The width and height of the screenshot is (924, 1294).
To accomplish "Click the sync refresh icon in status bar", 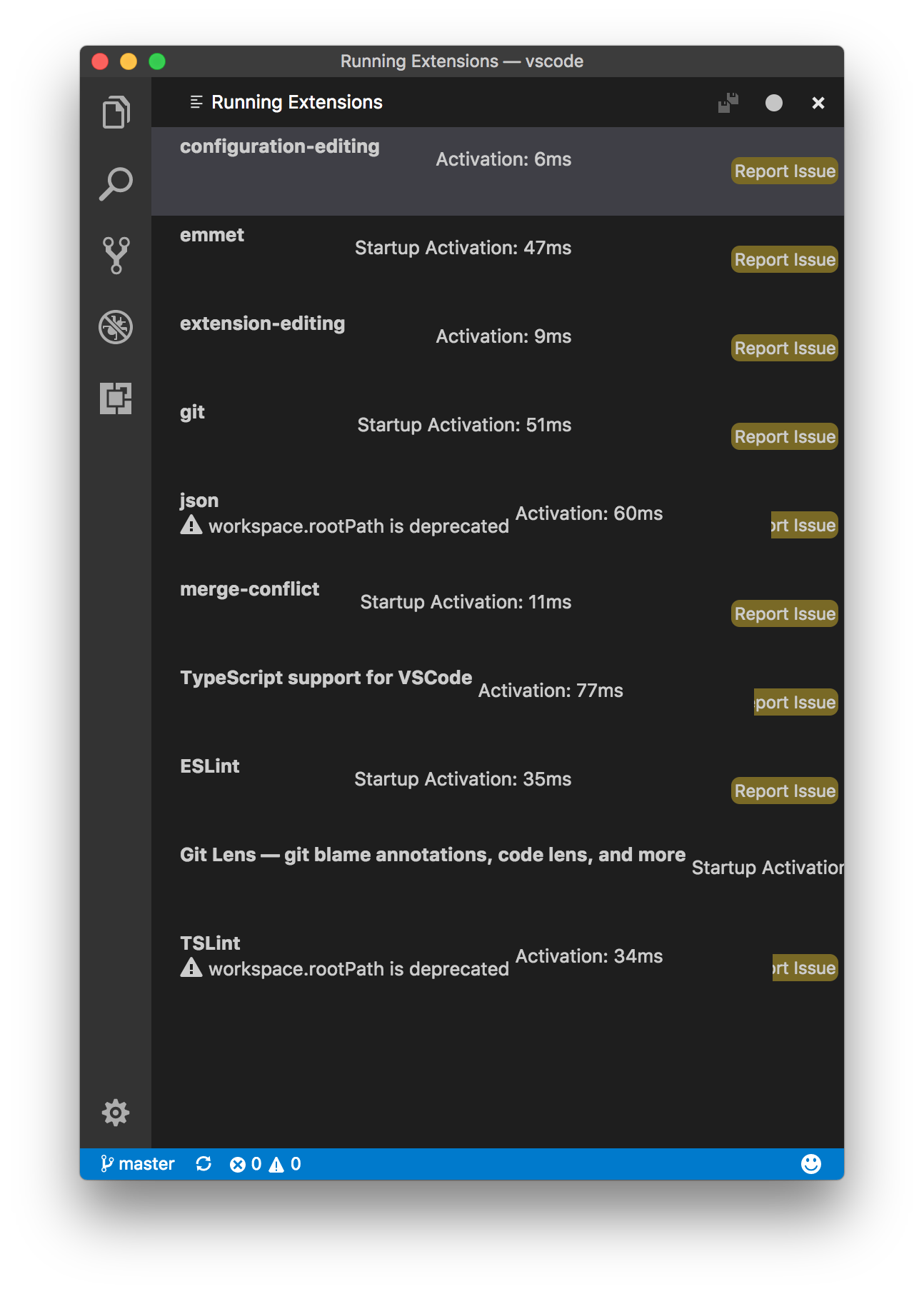I will pos(203,1163).
